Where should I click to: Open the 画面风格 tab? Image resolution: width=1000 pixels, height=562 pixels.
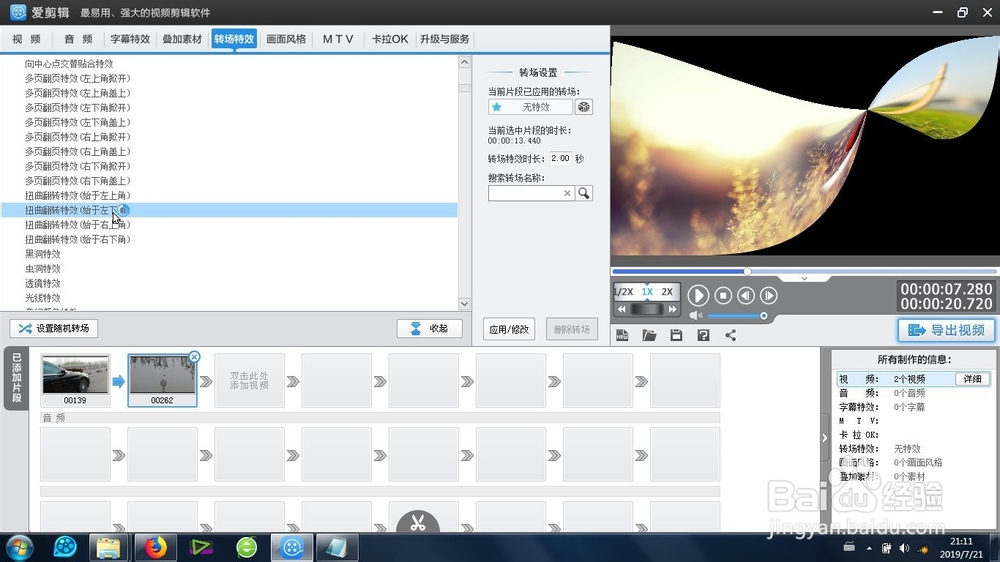[x=286, y=39]
